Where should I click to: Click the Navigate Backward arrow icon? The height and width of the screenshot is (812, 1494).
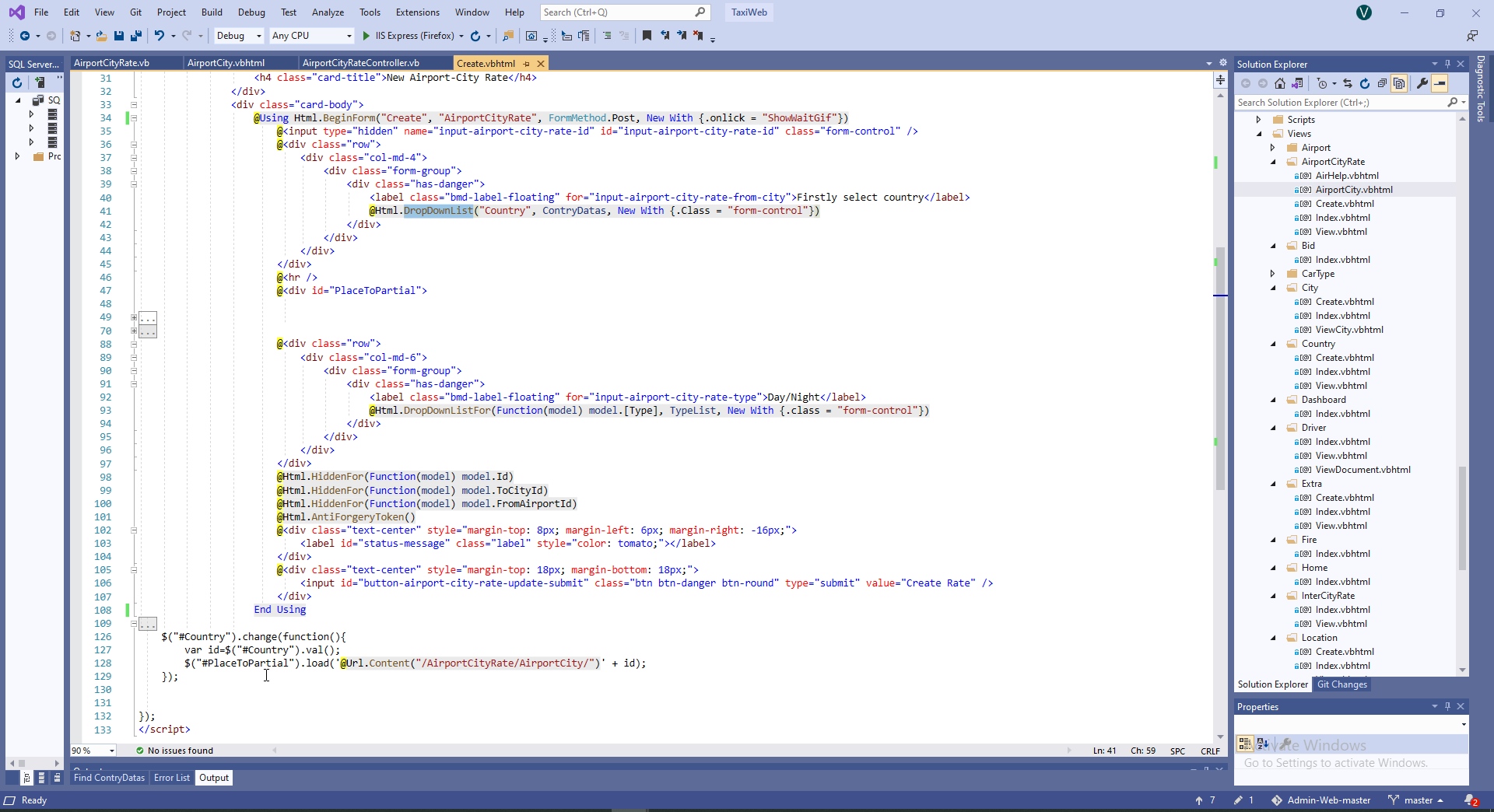coord(25,36)
